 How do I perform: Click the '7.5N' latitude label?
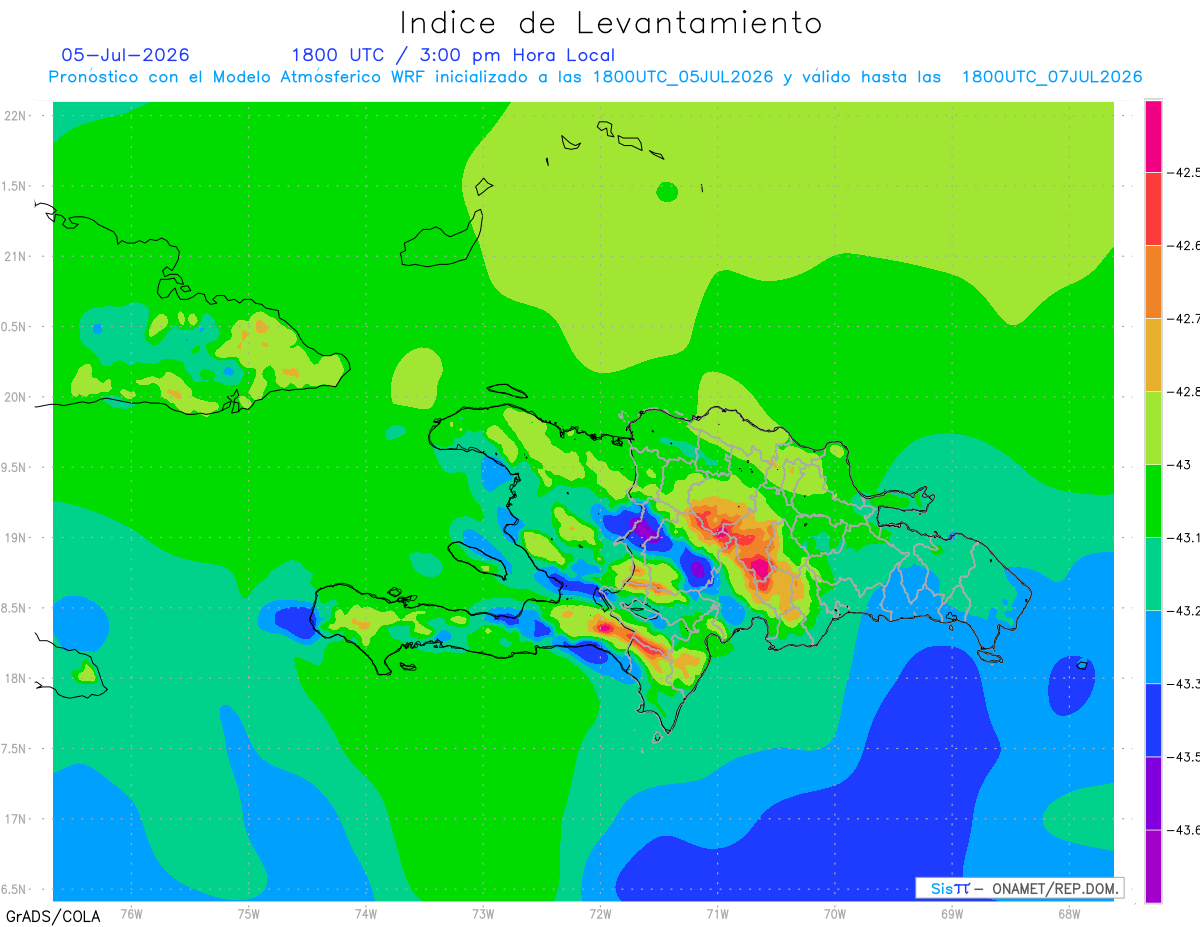pos(15,749)
